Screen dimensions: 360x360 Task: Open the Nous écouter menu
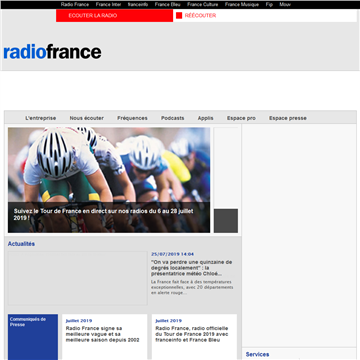[x=87, y=118]
